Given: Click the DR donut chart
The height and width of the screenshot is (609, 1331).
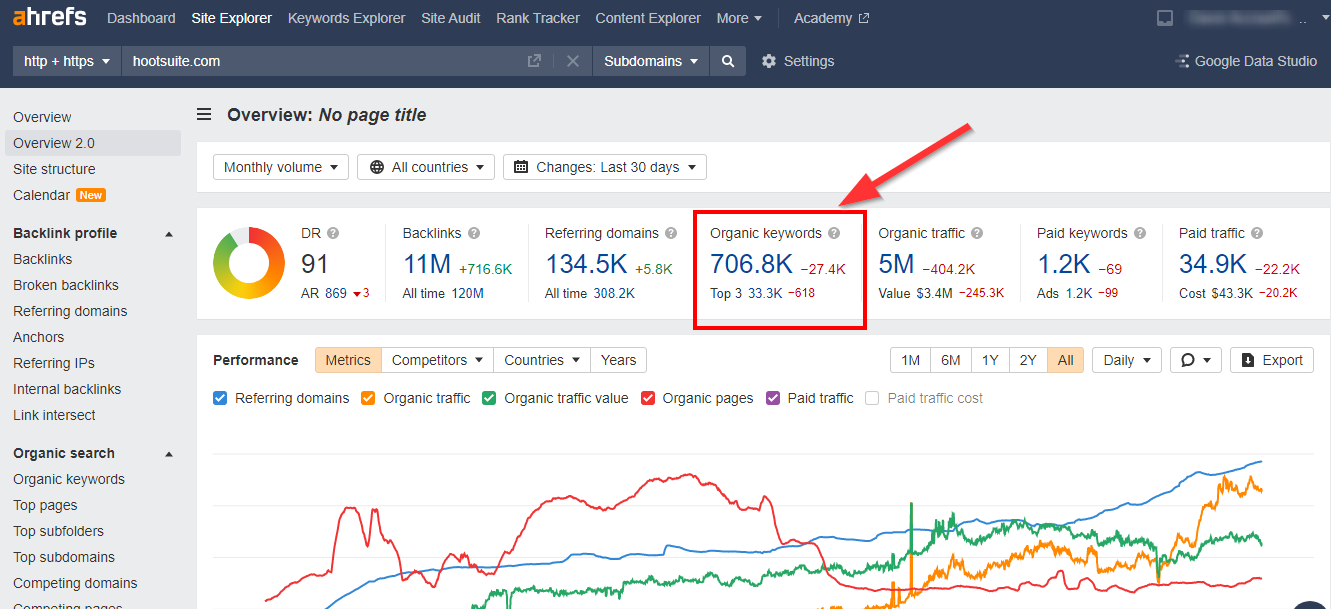Looking at the screenshot, I should [x=250, y=263].
